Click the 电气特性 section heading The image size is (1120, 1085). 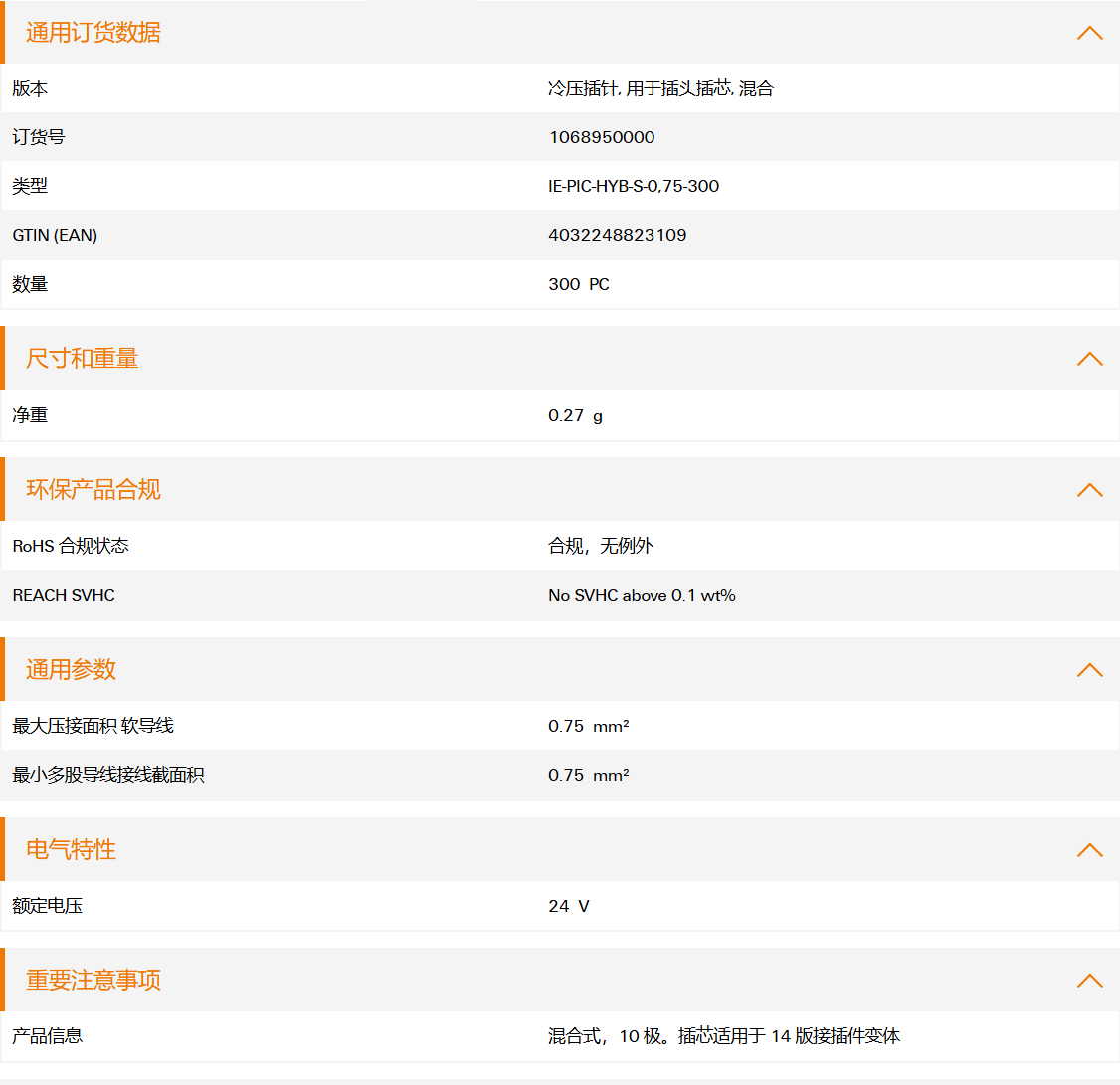click(71, 850)
